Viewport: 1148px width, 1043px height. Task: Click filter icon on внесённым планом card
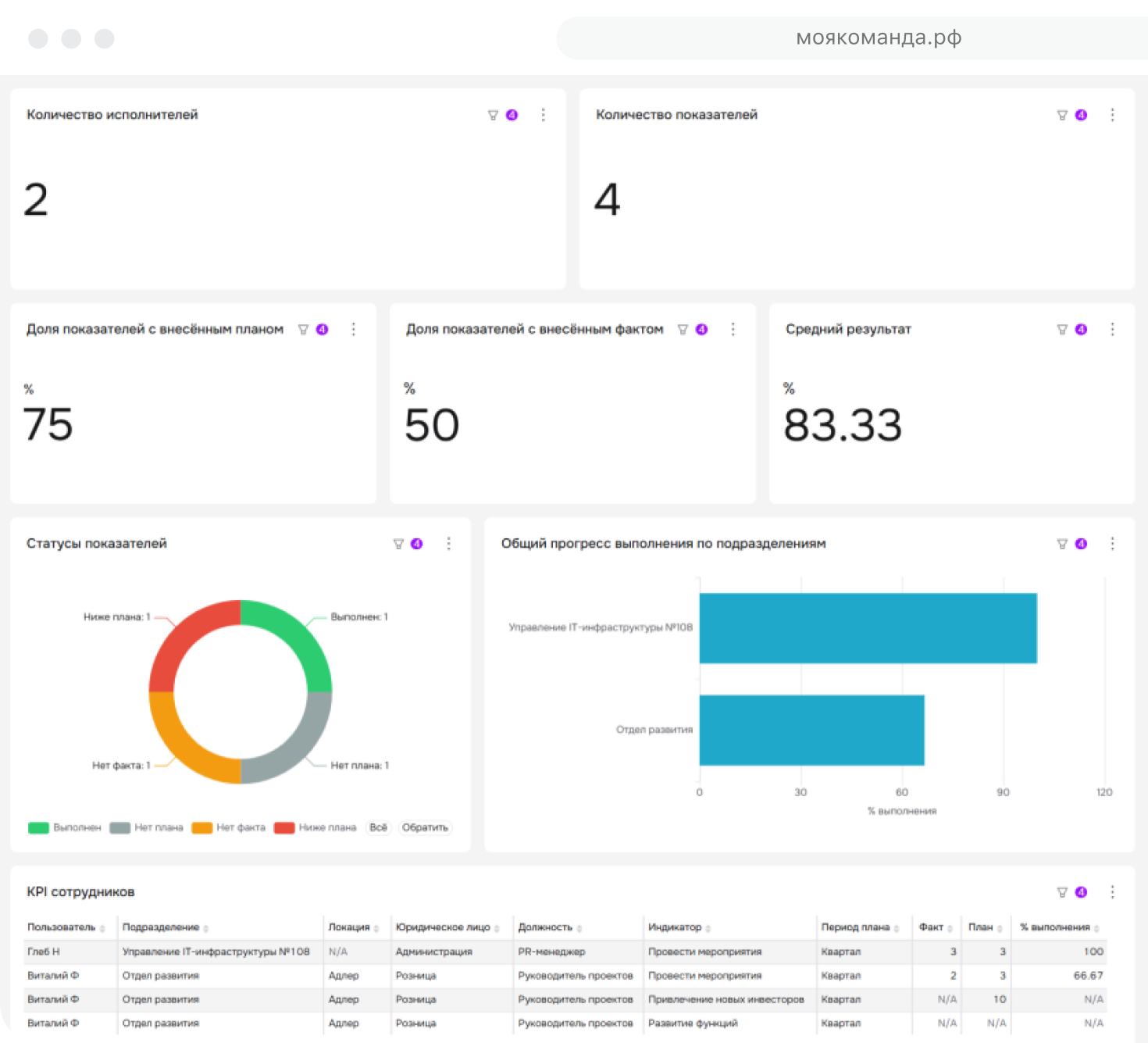click(x=303, y=330)
